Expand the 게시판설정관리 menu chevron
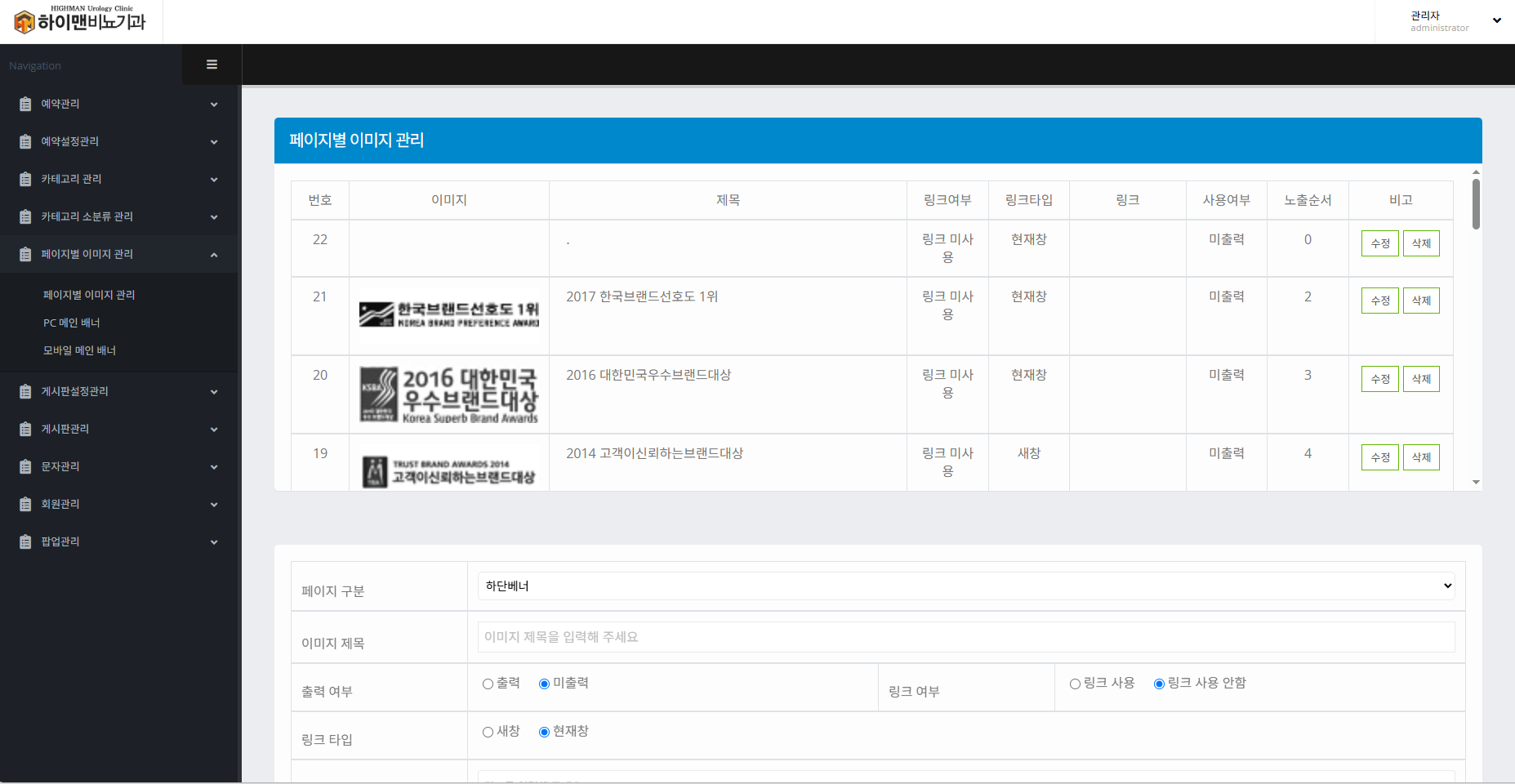The height and width of the screenshot is (784, 1515). (x=214, y=392)
